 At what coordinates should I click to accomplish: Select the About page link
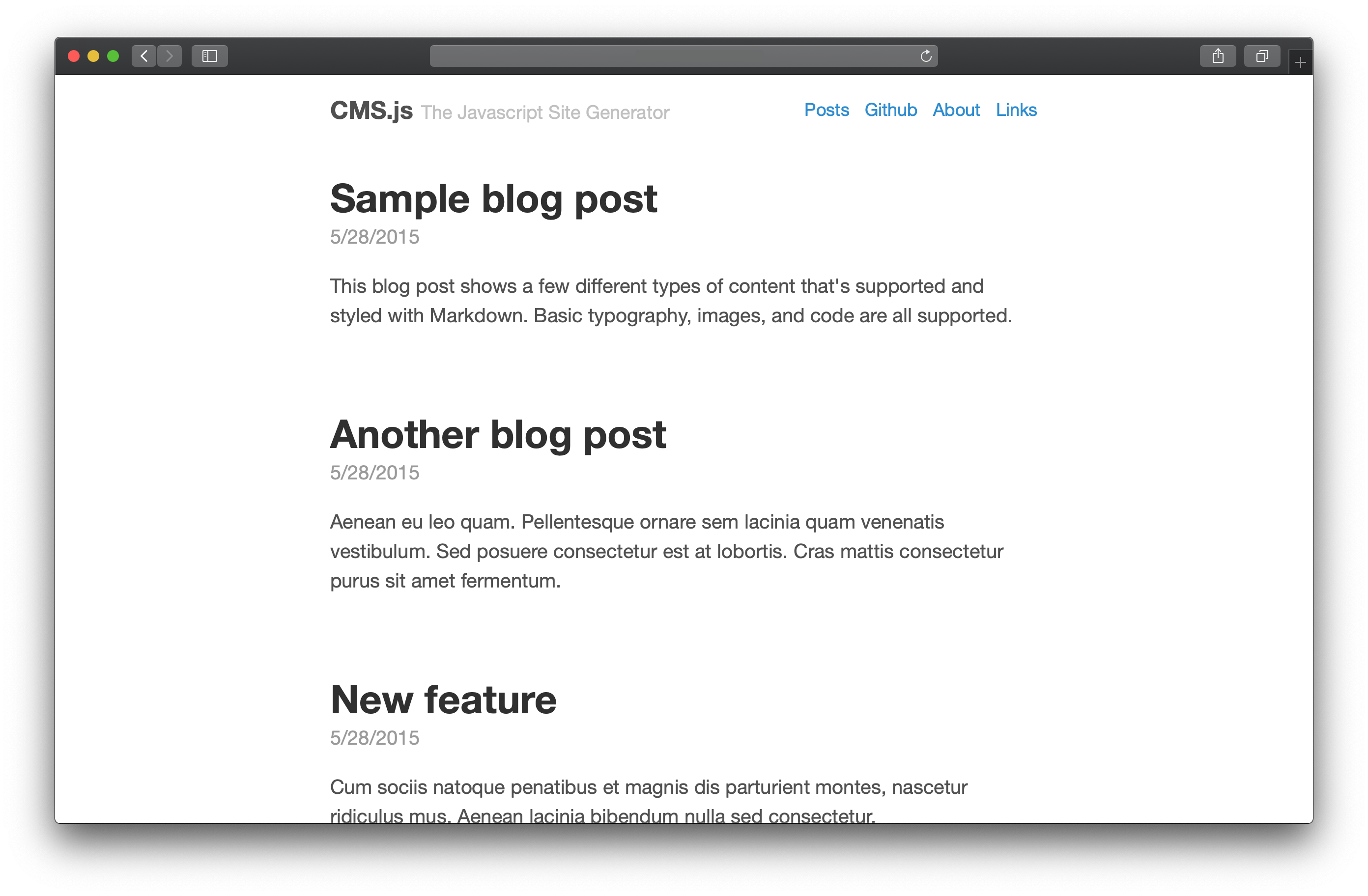pyautogui.click(x=955, y=110)
